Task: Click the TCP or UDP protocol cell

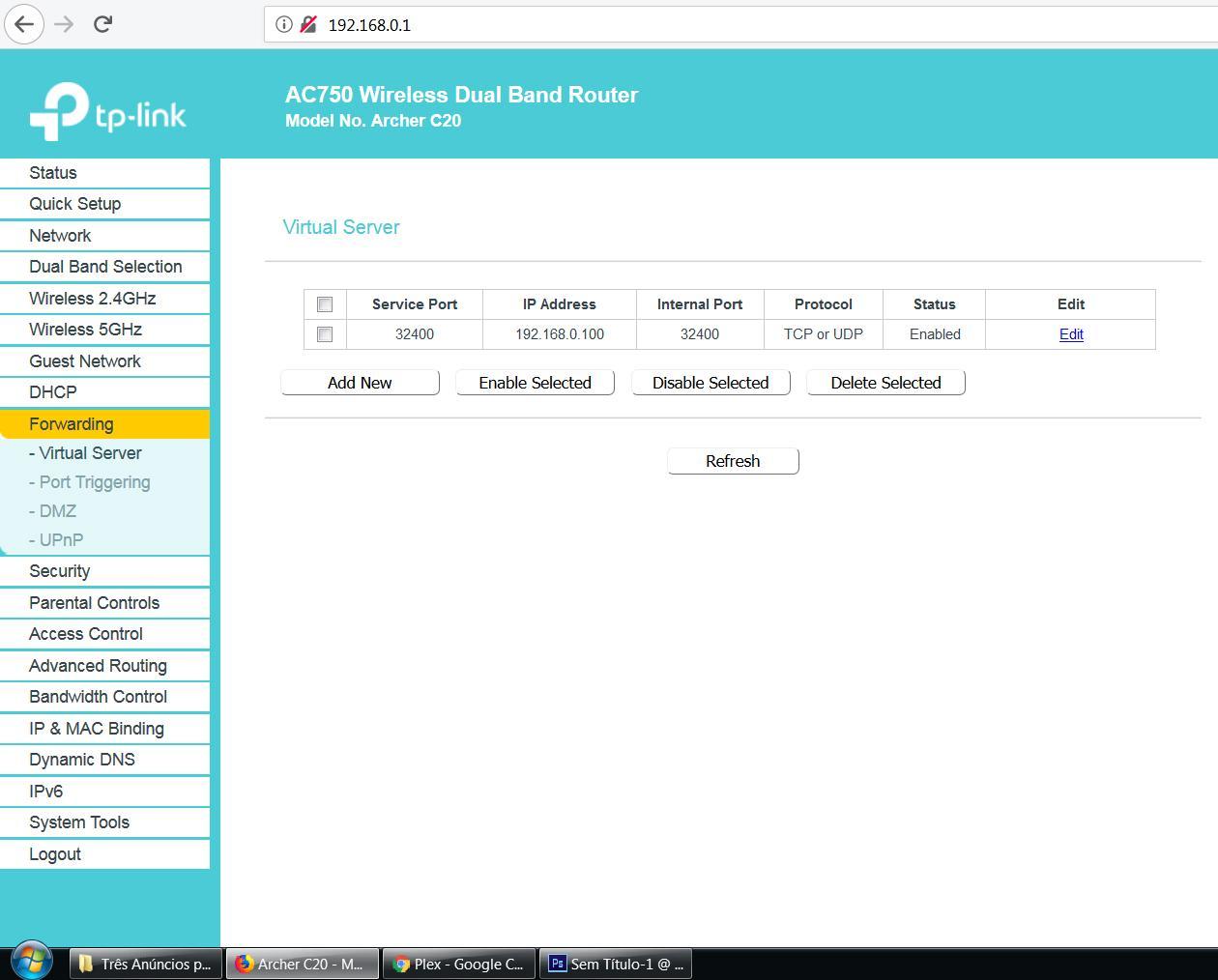Action: [x=824, y=334]
